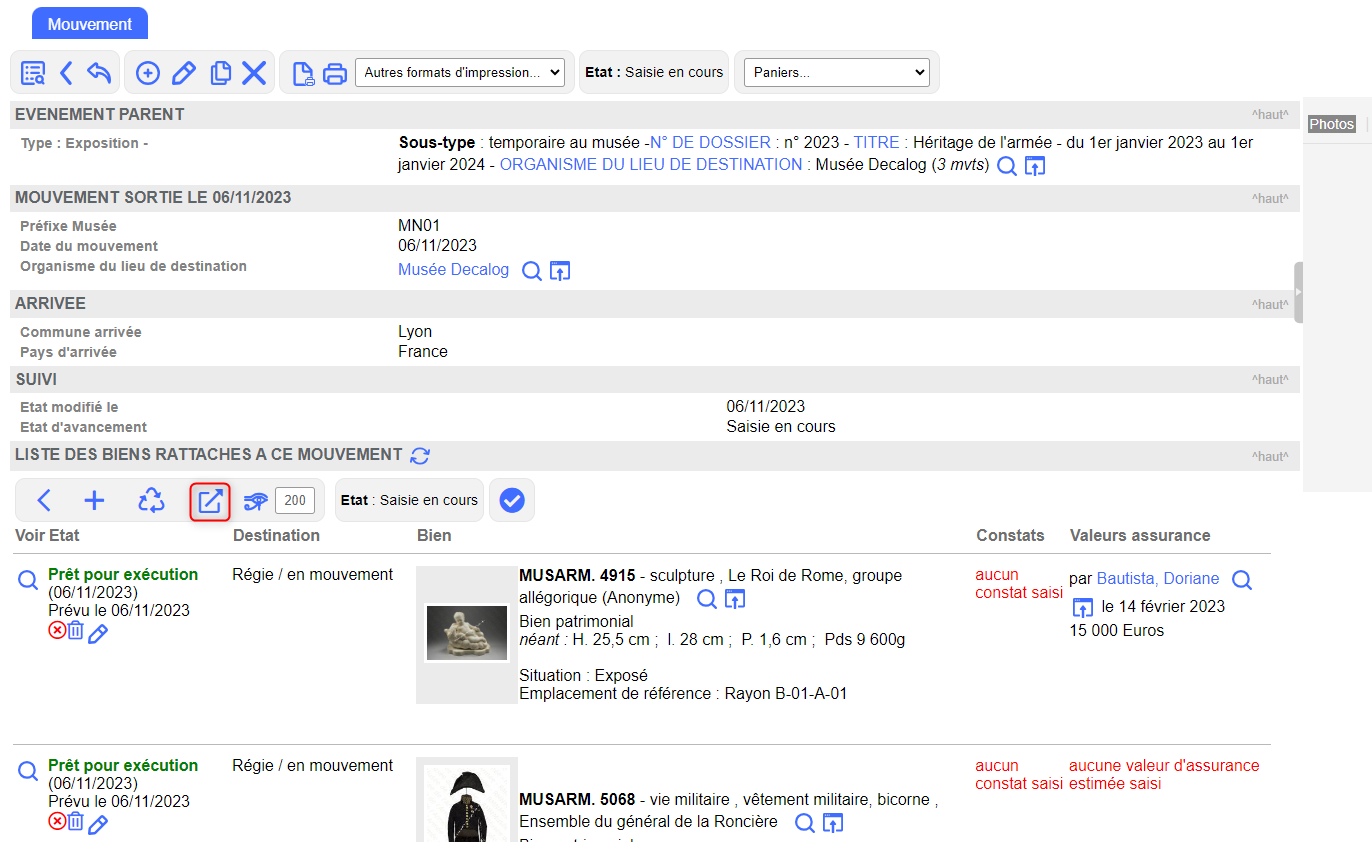Click the magnifier after Le Roi de Rome title
Image resolution: width=1372 pixels, height=842 pixels.
pyautogui.click(x=706, y=599)
